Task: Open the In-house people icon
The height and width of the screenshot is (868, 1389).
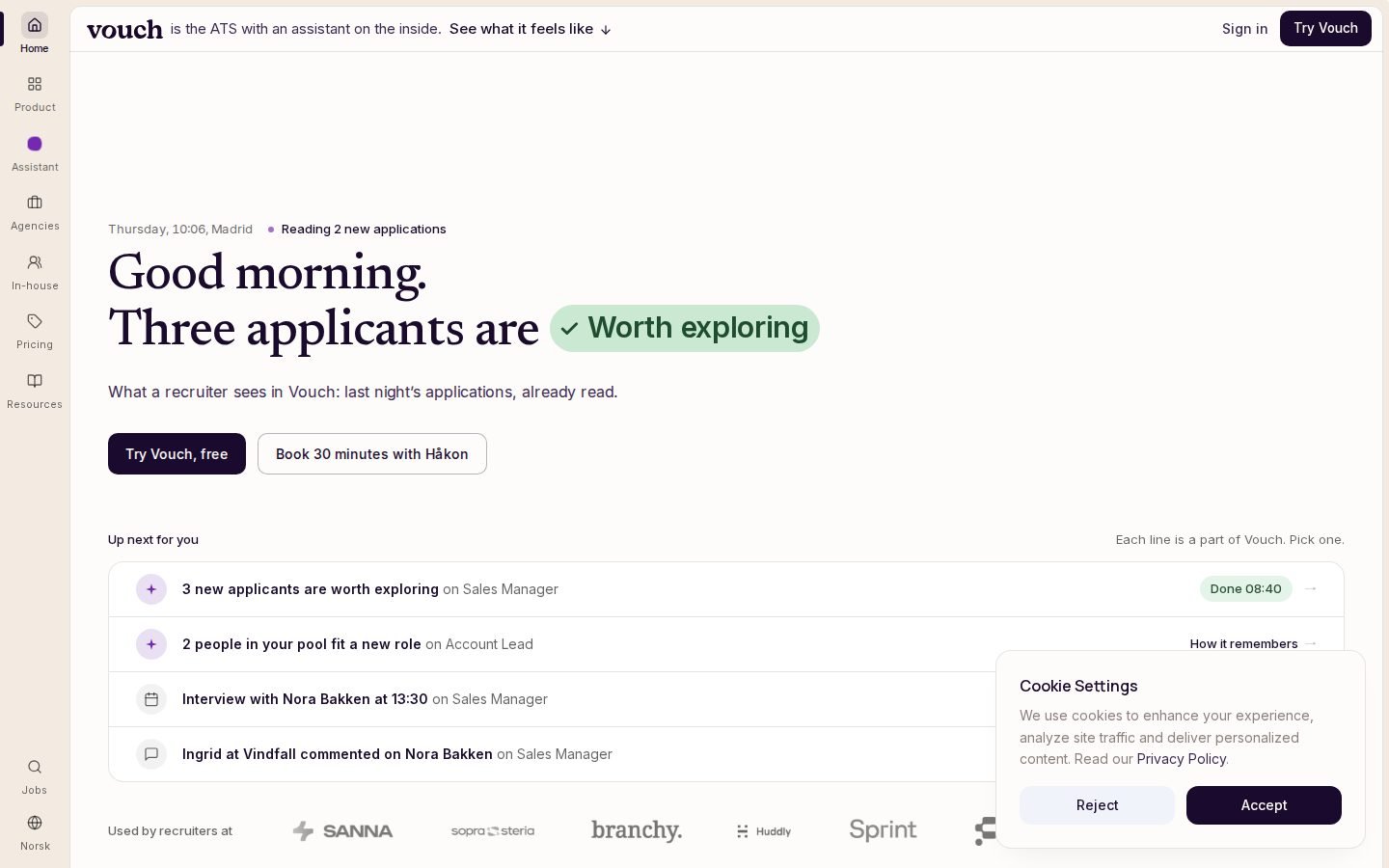Action: click(35, 262)
